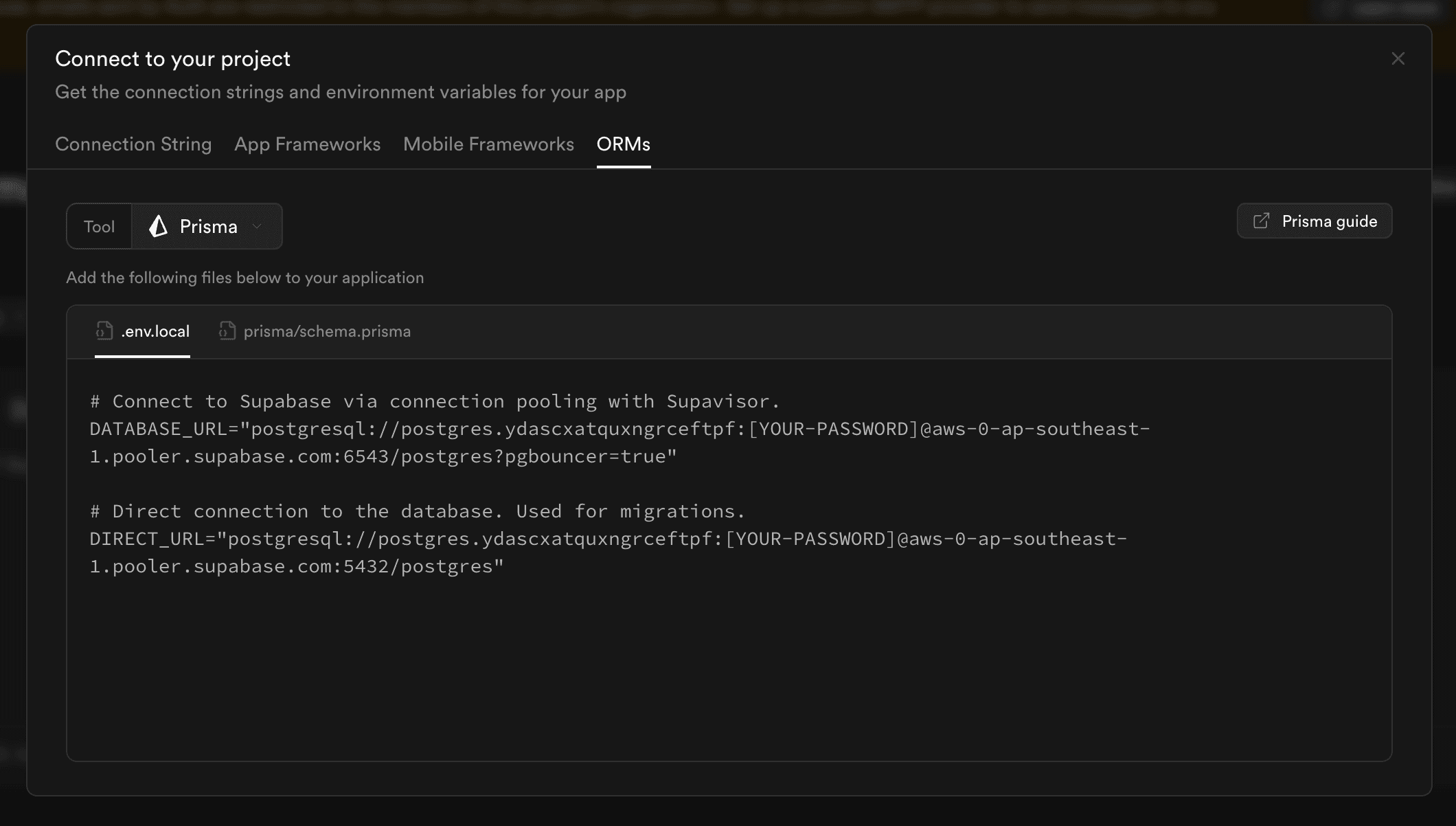Switch to prisma/schema.prisma file tab
This screenshot has width=1456, height=826.
pyautogui.click(x=315, y=331)
